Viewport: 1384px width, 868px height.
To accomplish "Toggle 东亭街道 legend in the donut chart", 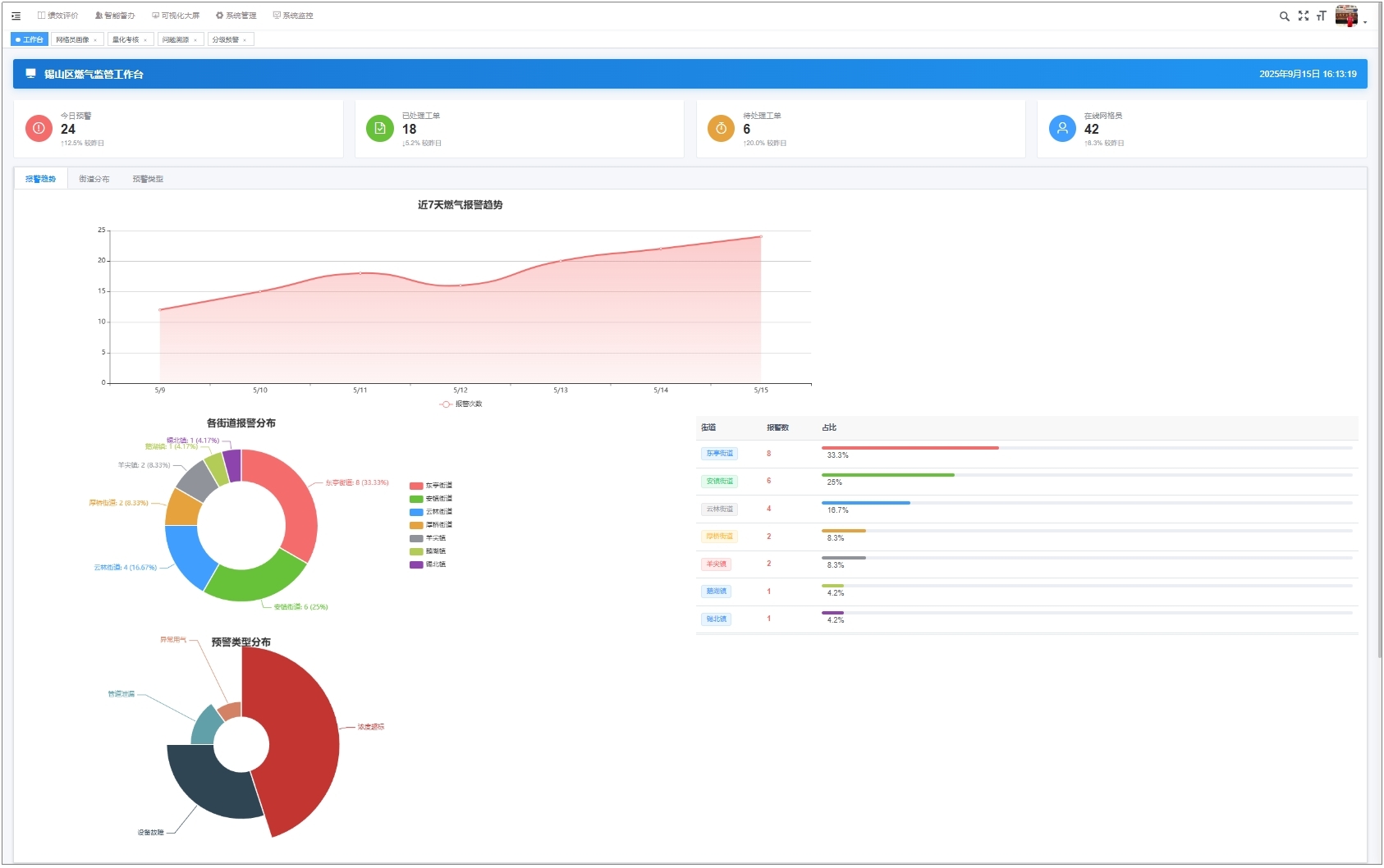I will pyautogui.click(x=431, y=486).
